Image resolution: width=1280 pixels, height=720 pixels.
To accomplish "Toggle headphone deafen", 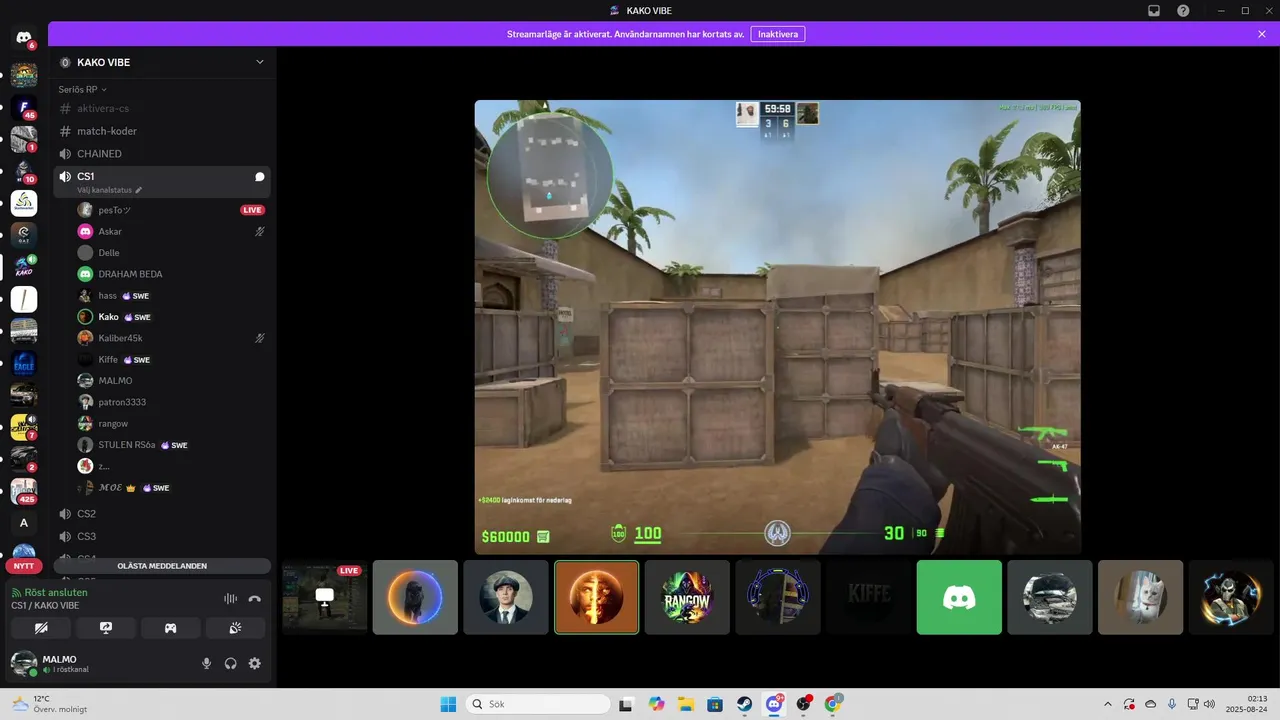I will (231, 663).
